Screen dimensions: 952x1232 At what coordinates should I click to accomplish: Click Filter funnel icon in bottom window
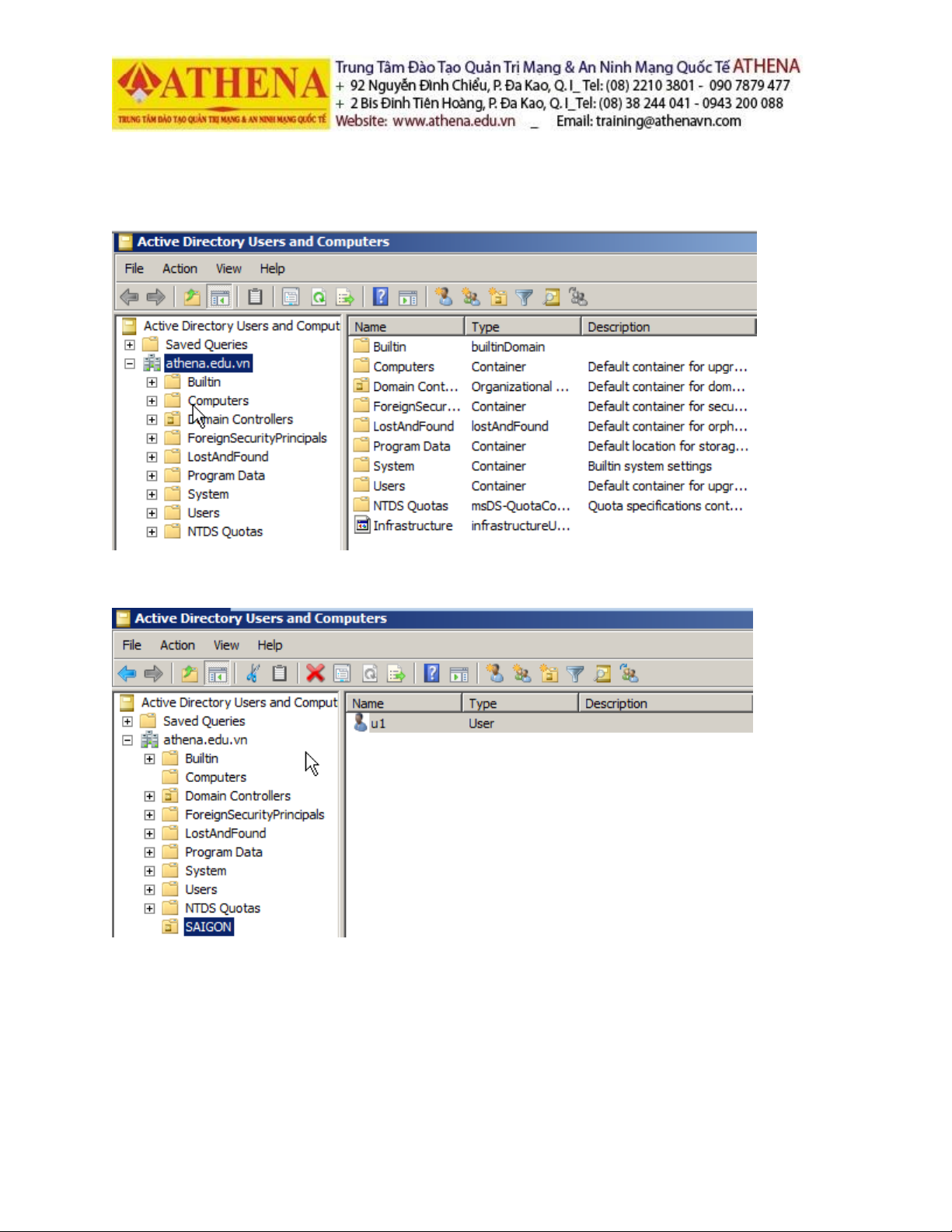(x=575, y=673)
